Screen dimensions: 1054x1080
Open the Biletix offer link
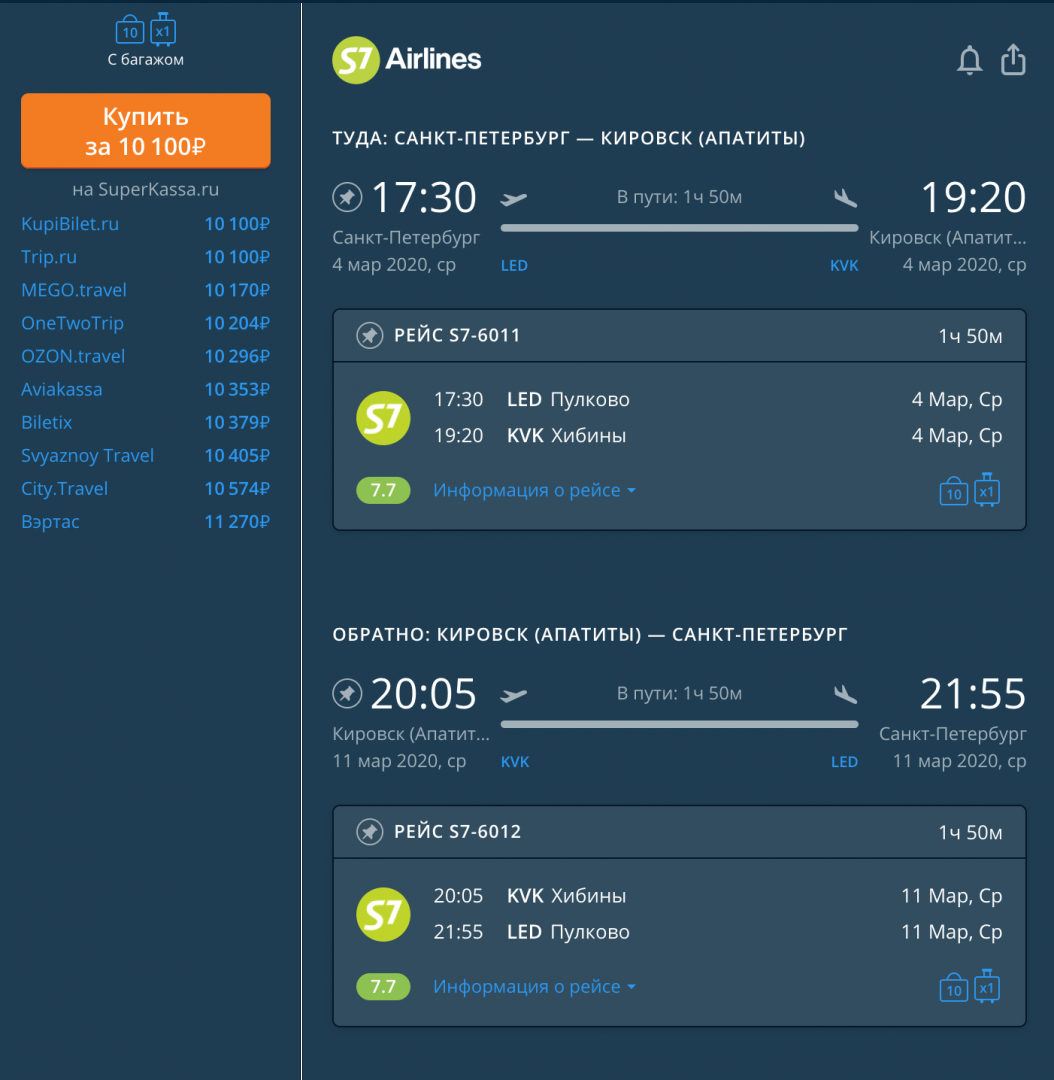coord(47,422)
